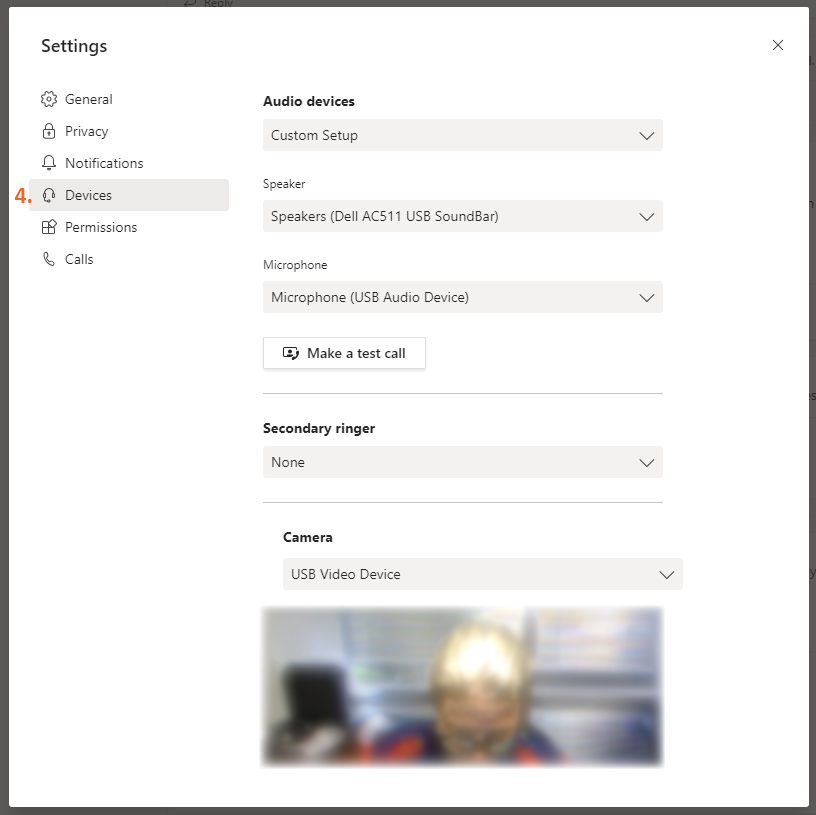
Task: Click the lock icon next to Privacy
Action: (49, 131)
